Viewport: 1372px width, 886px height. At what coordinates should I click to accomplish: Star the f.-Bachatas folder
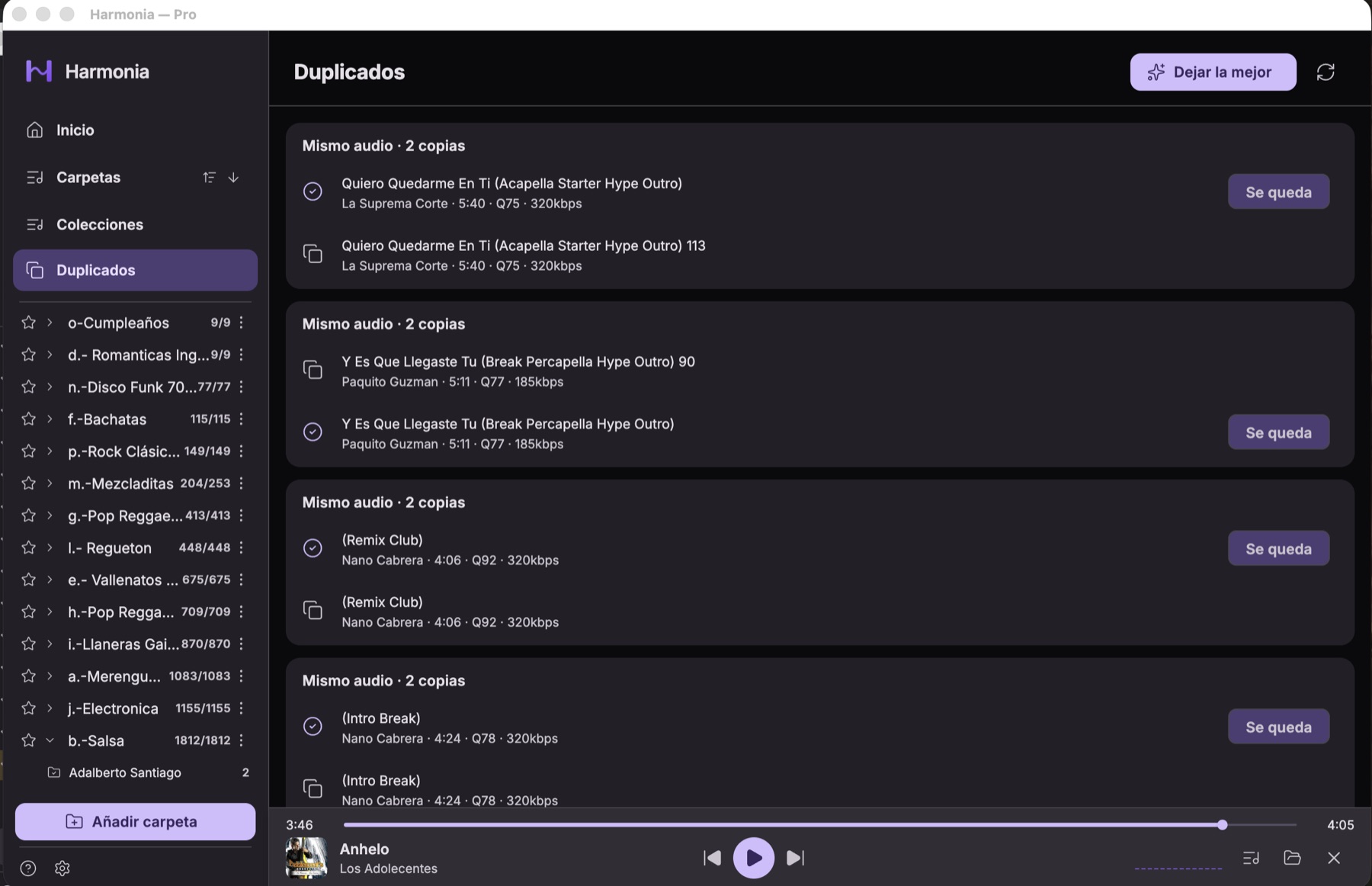[29, 419]
